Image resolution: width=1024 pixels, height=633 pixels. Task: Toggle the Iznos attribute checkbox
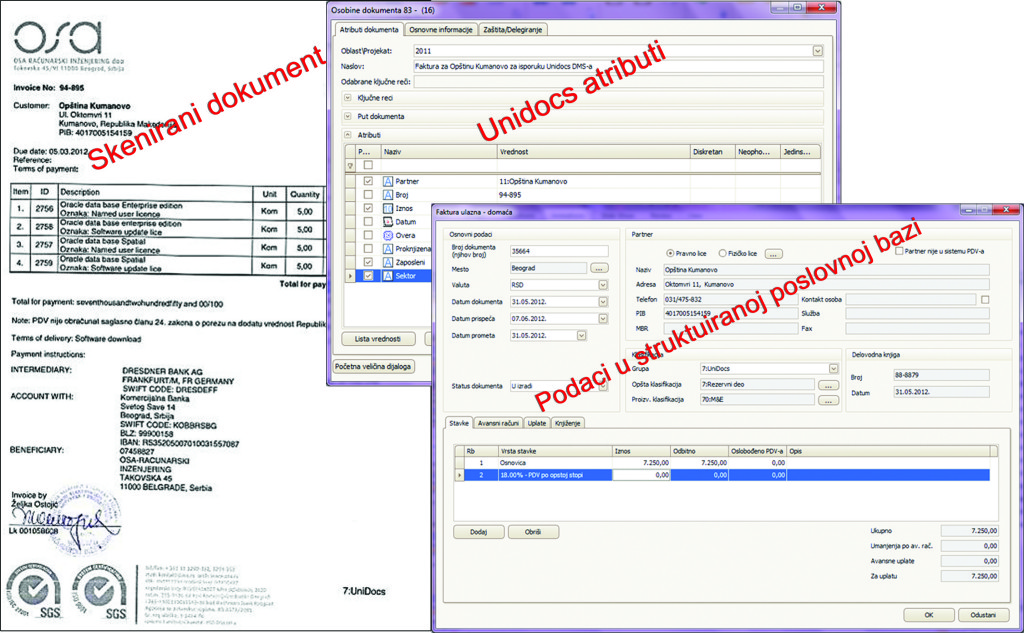(368, 208)
